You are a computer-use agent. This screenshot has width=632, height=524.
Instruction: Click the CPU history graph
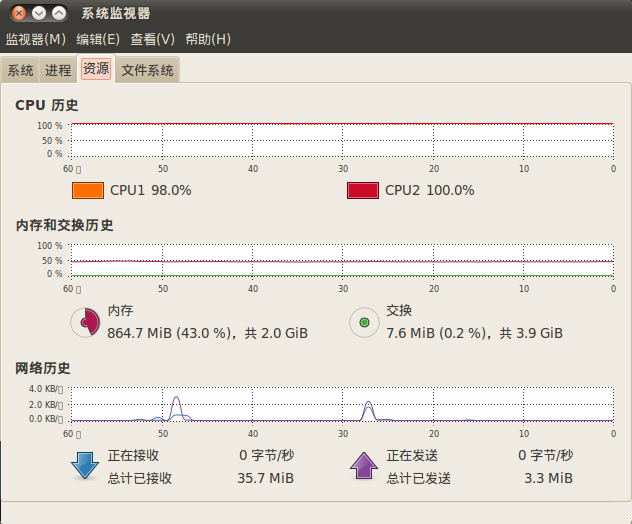coord(341,140)
